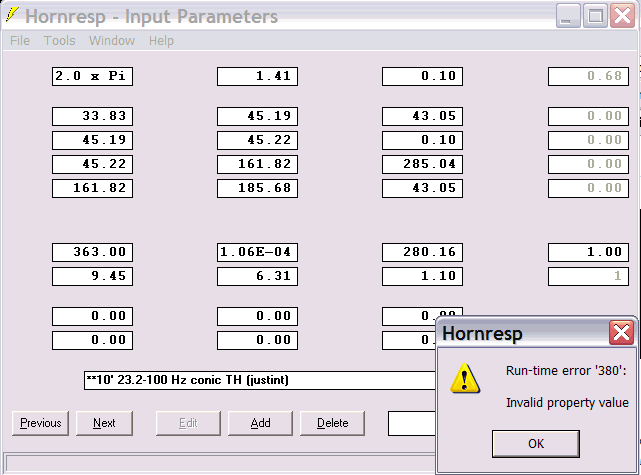
Task: Click the 1.41 input field
Action: point(258,76)
